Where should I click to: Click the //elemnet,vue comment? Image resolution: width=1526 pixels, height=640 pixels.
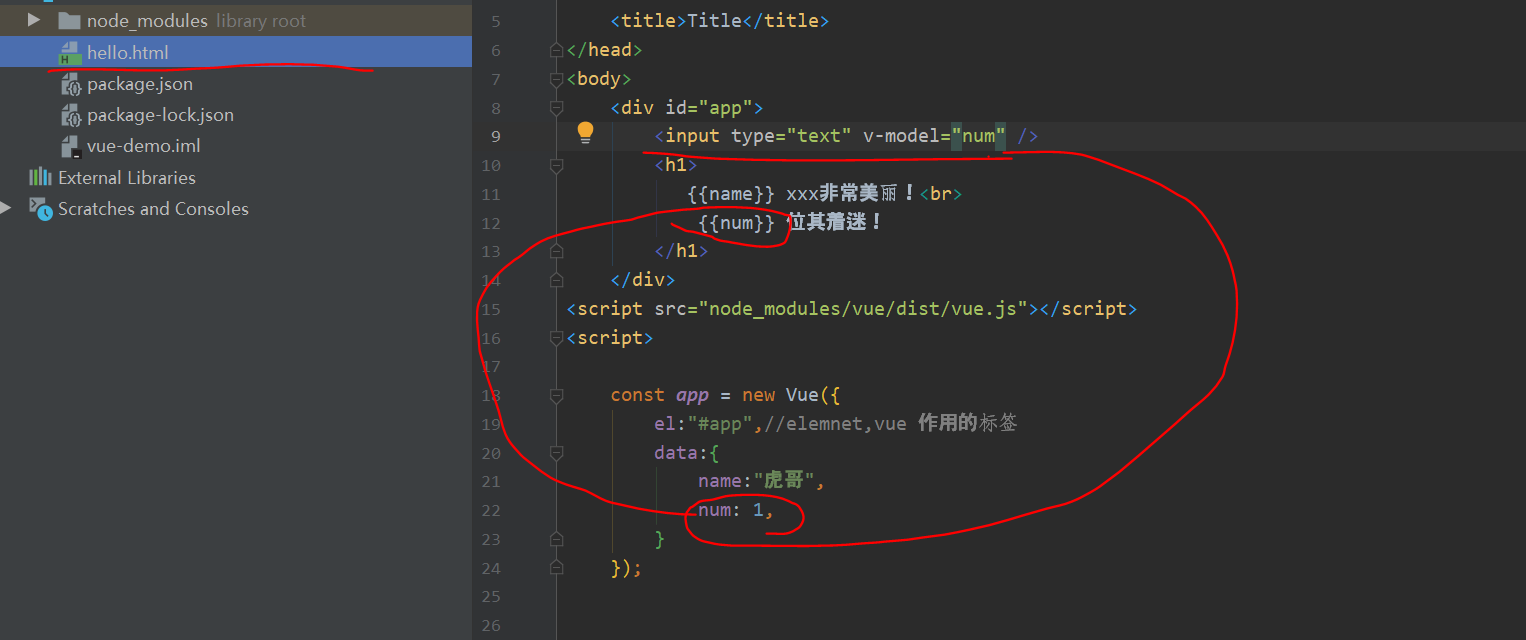point(890,424)
